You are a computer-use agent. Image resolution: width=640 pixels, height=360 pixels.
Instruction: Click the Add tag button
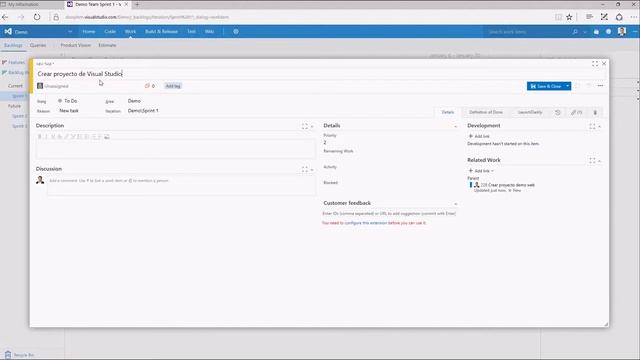pos(173,86)
